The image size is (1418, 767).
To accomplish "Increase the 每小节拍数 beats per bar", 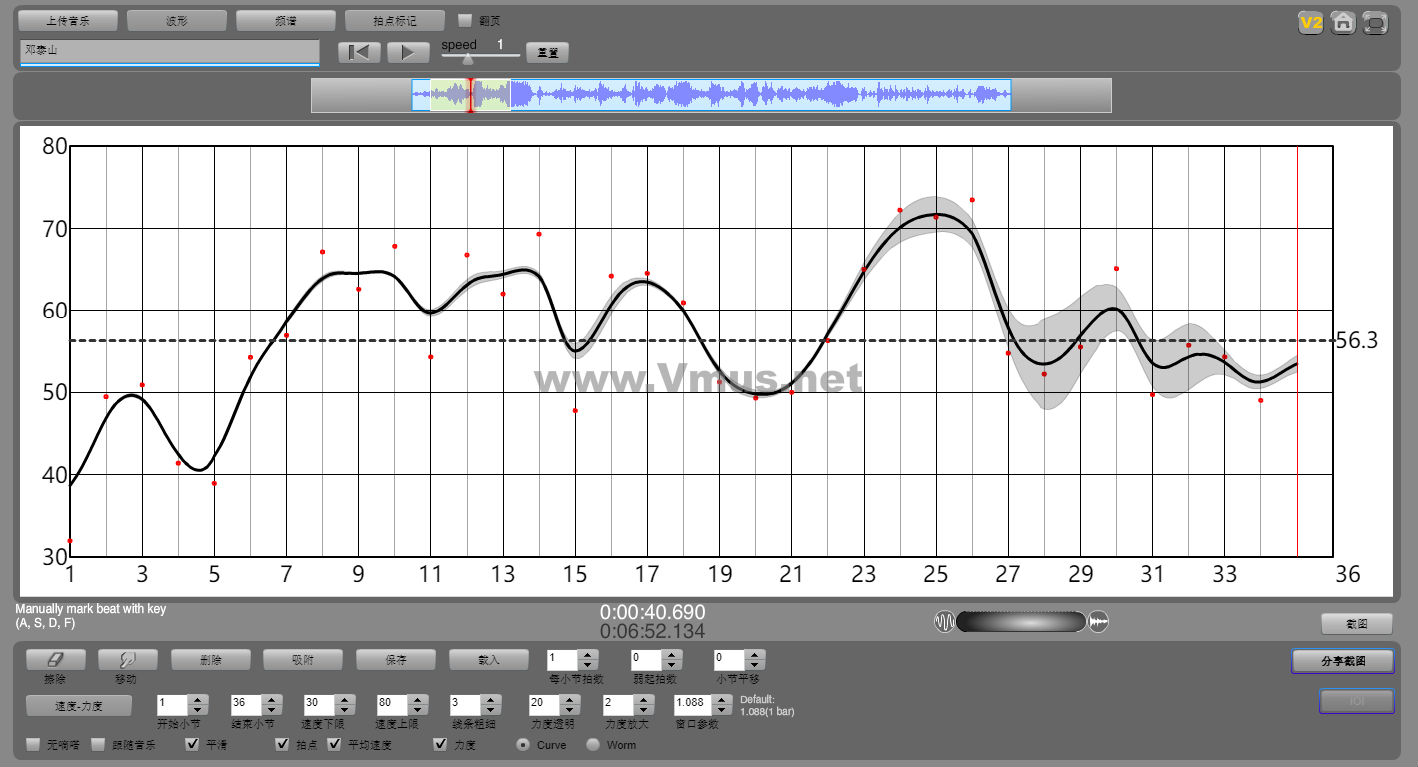I will point(588,654).
